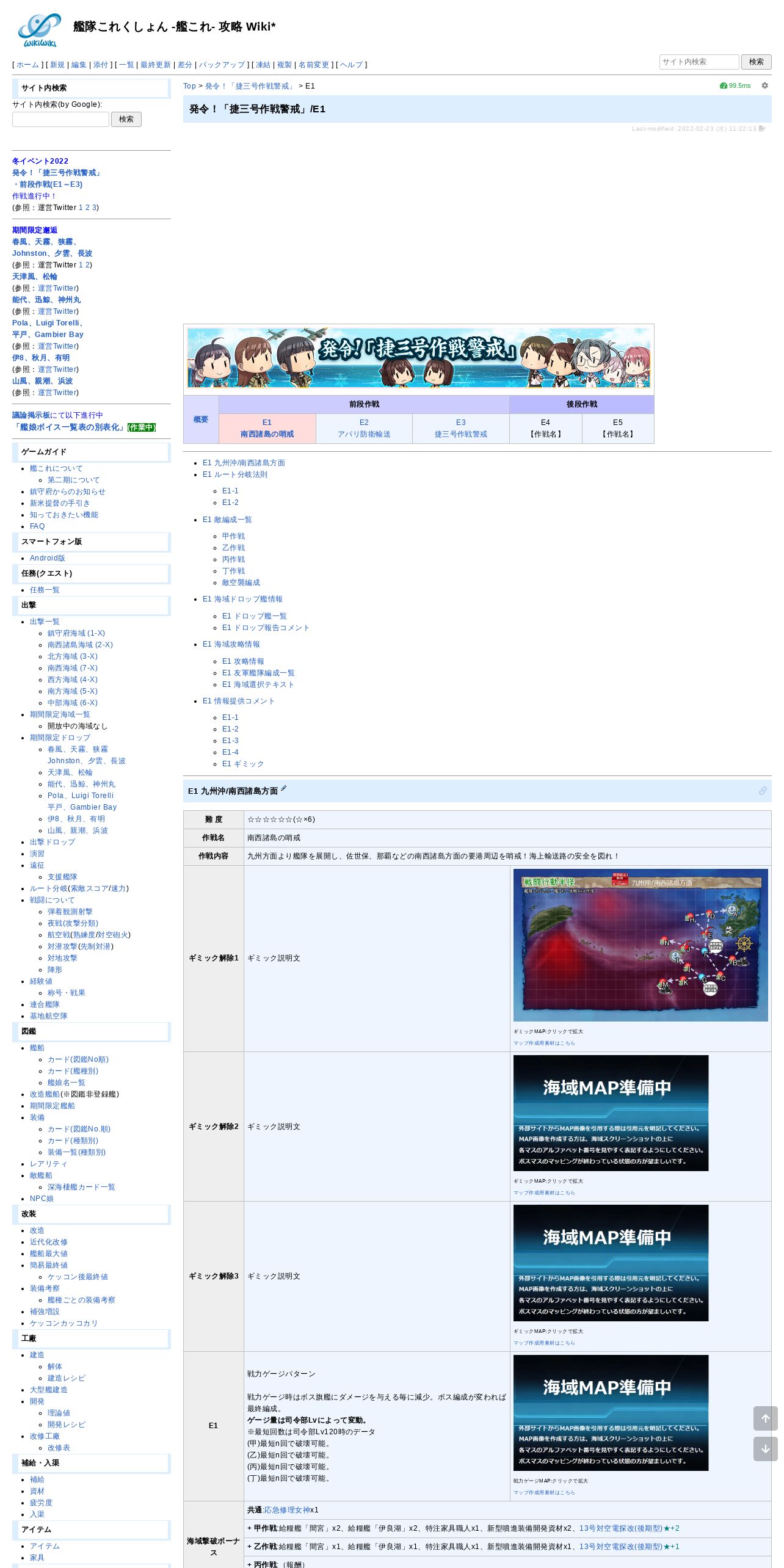Open sidebar 疲労度 link

[41, 1503]
